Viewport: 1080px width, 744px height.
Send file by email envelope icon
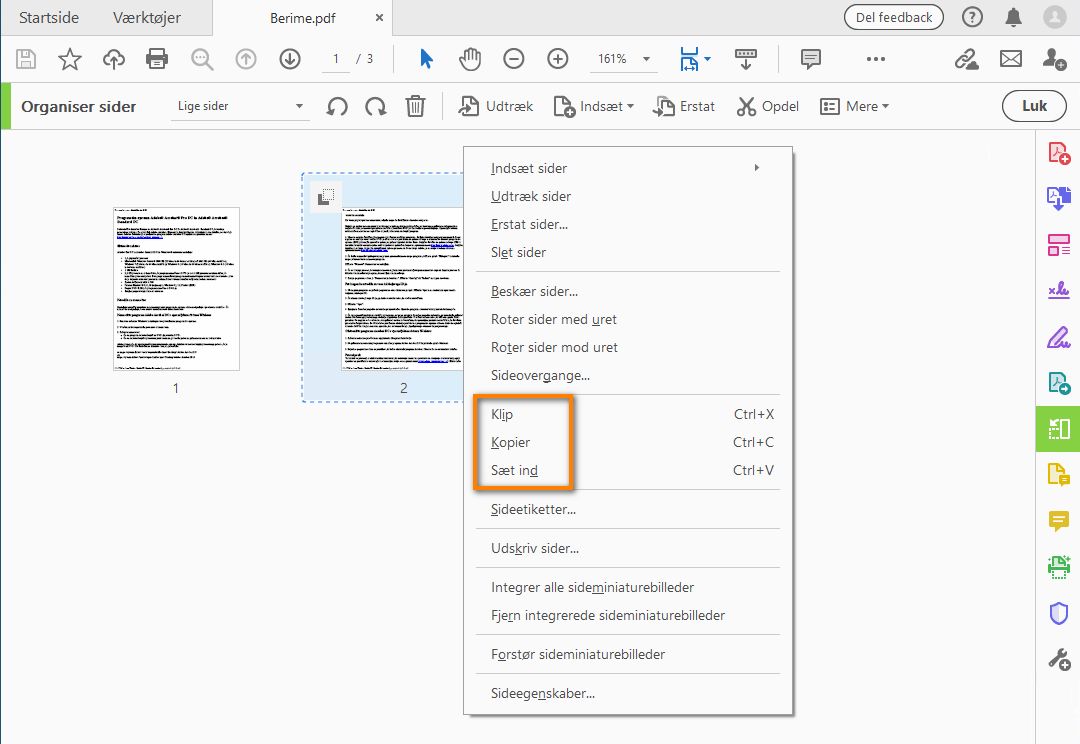coord(1011,59)
